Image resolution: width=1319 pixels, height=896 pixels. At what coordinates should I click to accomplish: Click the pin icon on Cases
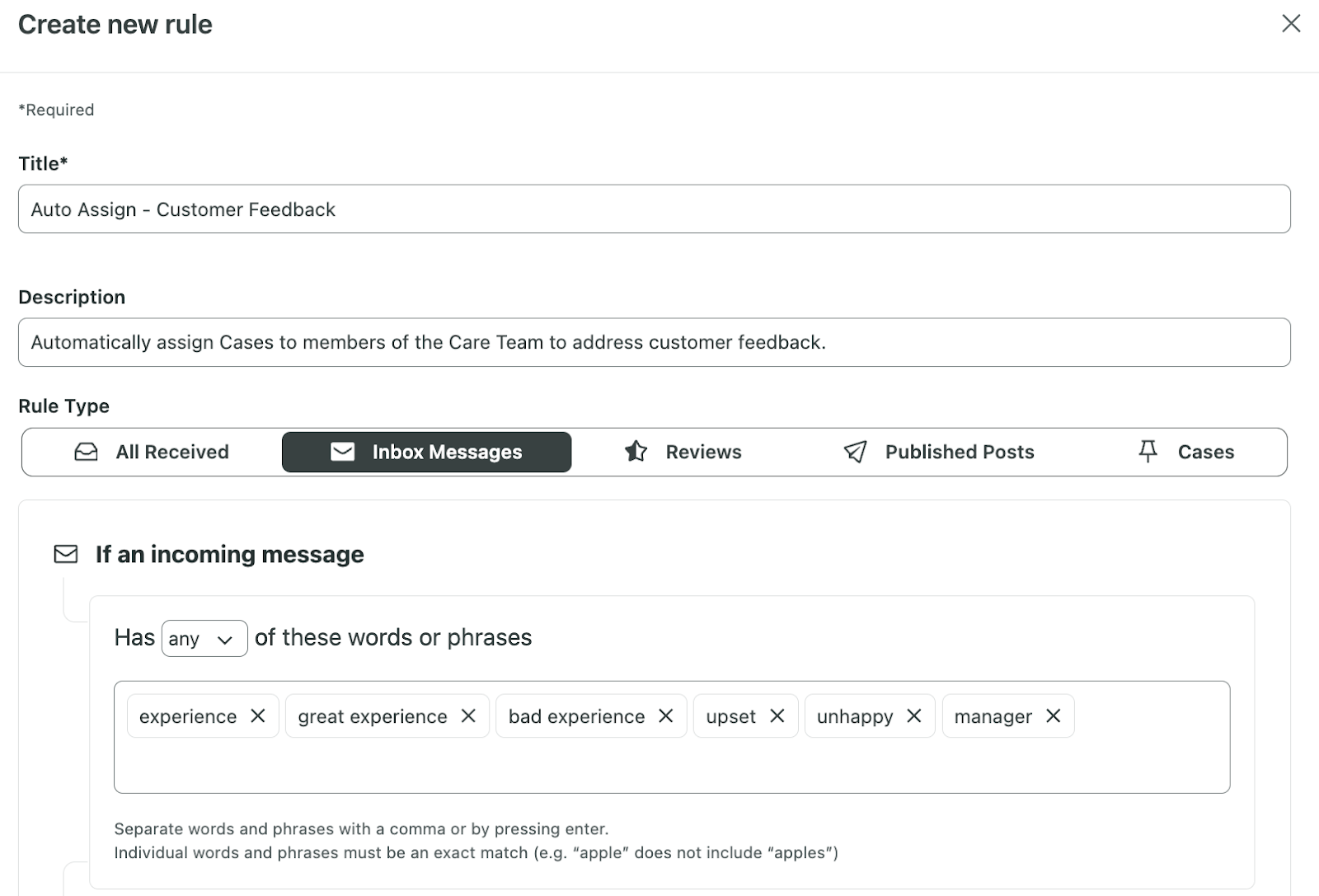point(1148,451)
